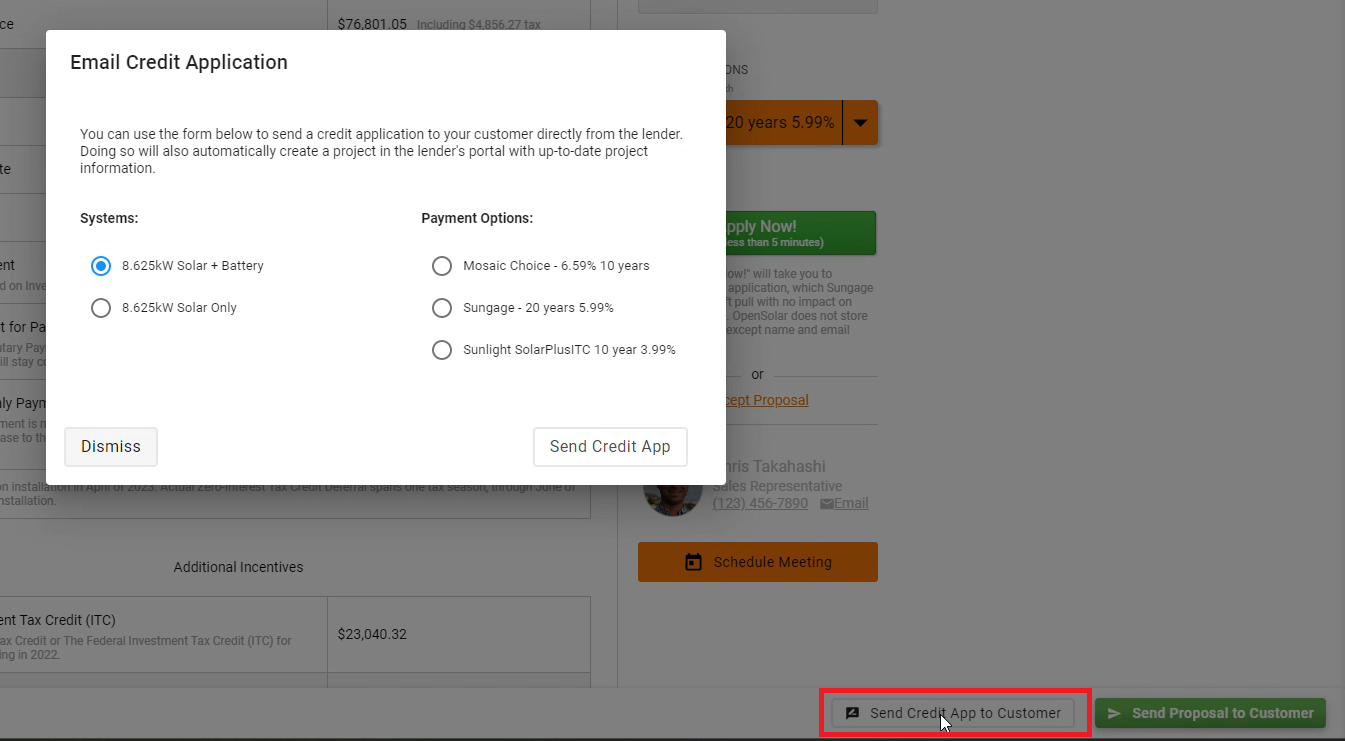
Task: Click the Apply Now! green button
Action: 800,233
